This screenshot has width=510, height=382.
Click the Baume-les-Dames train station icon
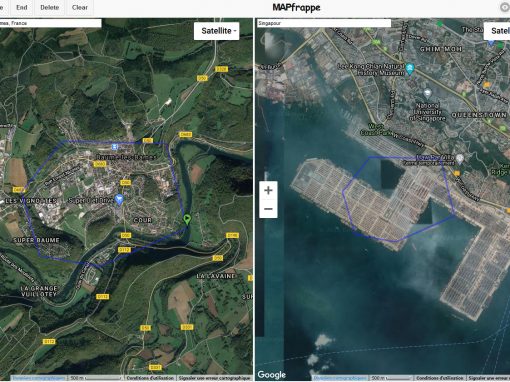click(115, 147)
